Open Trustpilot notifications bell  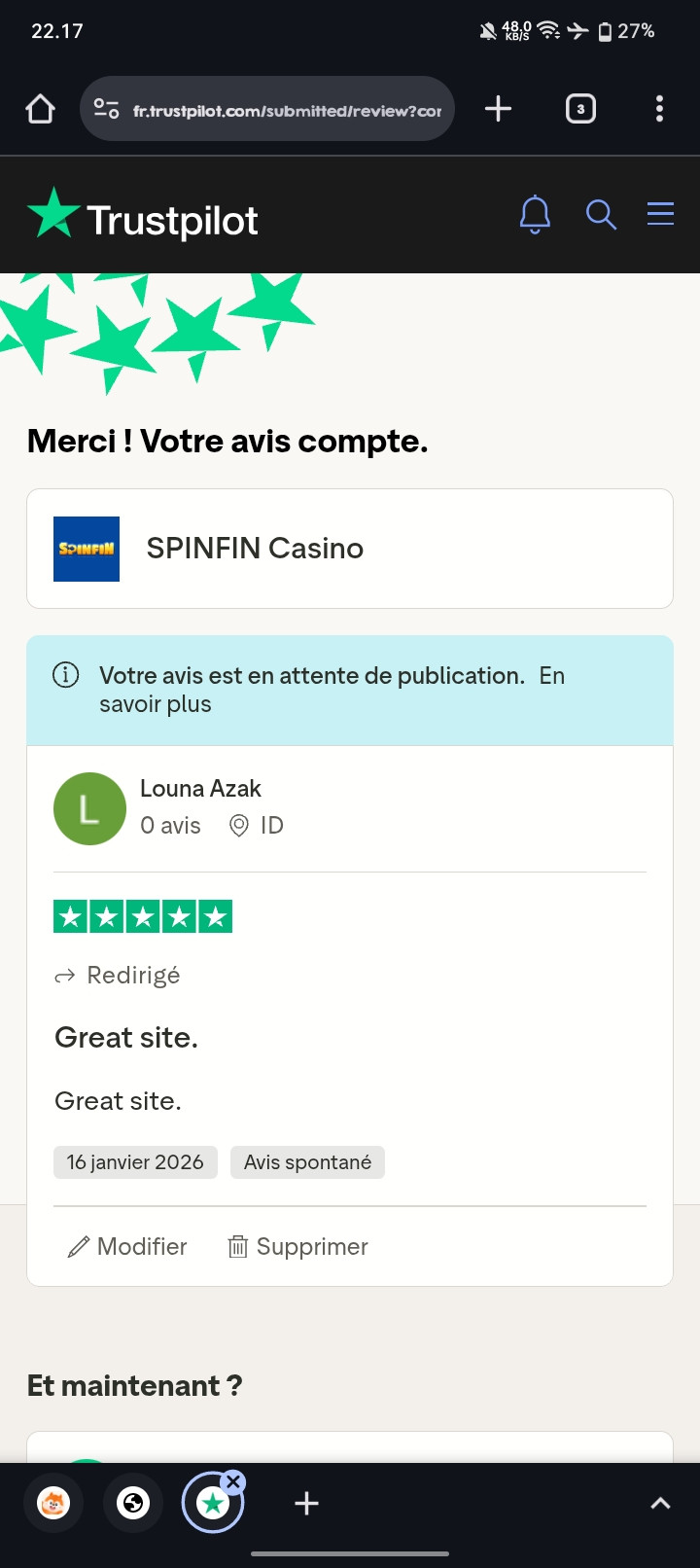pyautogui.click(x=535, y=215)
